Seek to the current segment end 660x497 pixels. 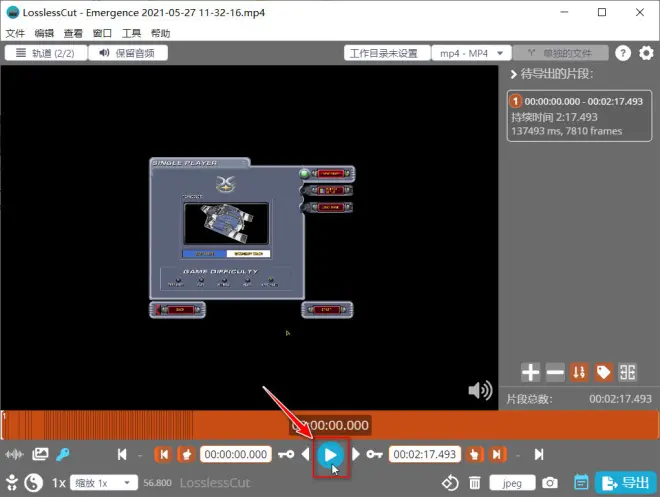tap(497, 454)
